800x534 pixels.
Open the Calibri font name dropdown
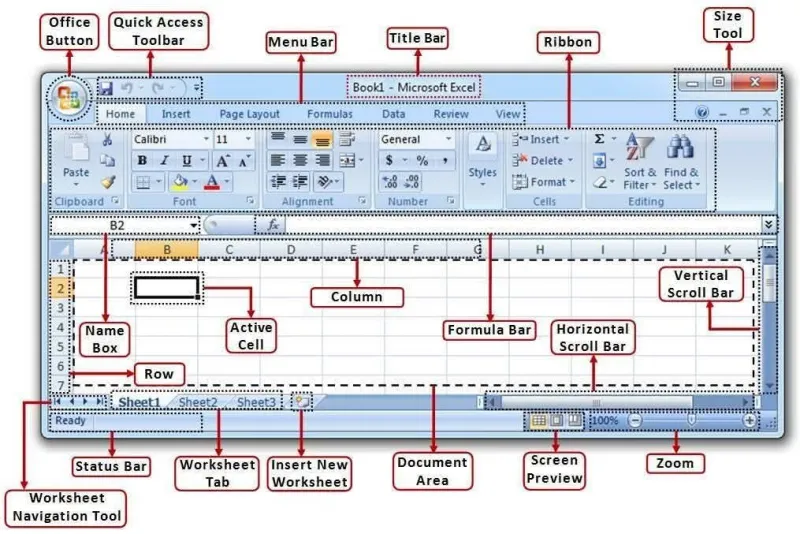(206, 139)
